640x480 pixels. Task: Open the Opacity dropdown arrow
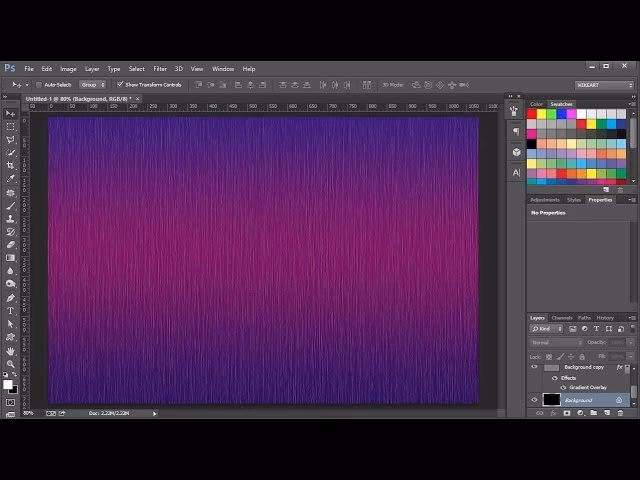(631, 342)
